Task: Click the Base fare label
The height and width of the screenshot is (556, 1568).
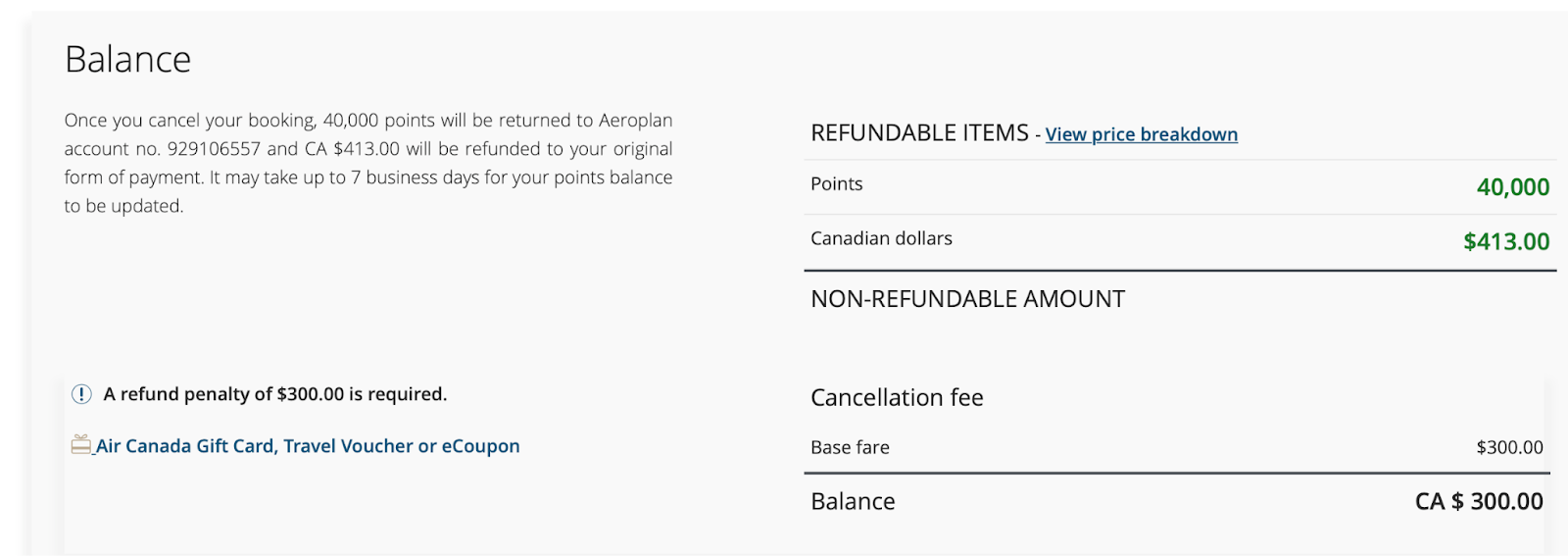Action: [850, 447]
